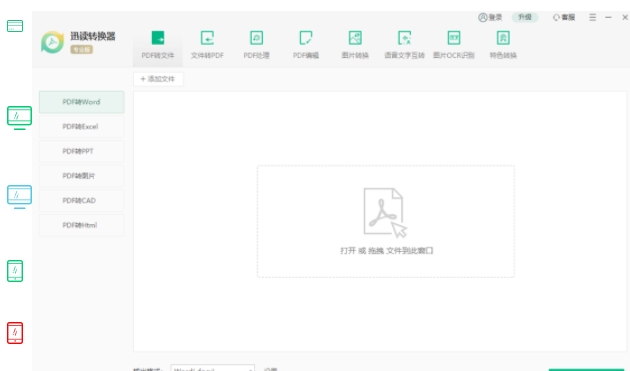Image resolution: width=630 pixels, height=371 pixels.
Task: Click the hamburger menu icon in title bar
Action: point(593,17)
